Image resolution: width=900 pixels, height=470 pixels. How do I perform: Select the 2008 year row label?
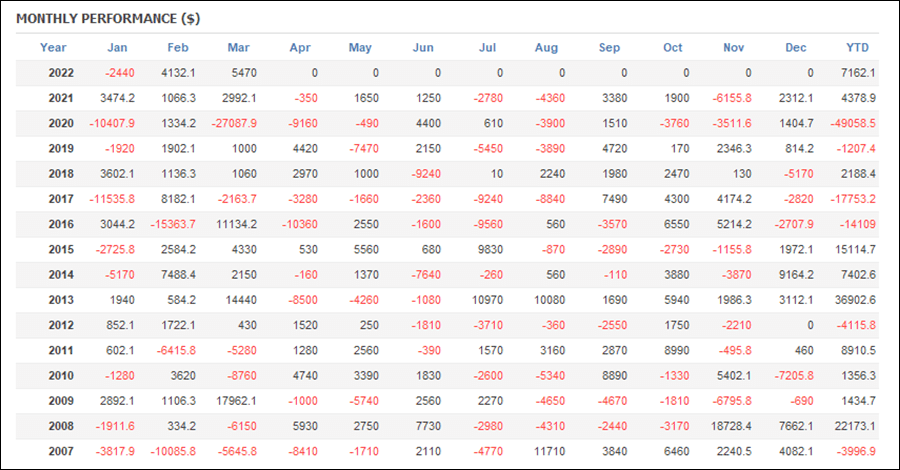click(61, 426)
